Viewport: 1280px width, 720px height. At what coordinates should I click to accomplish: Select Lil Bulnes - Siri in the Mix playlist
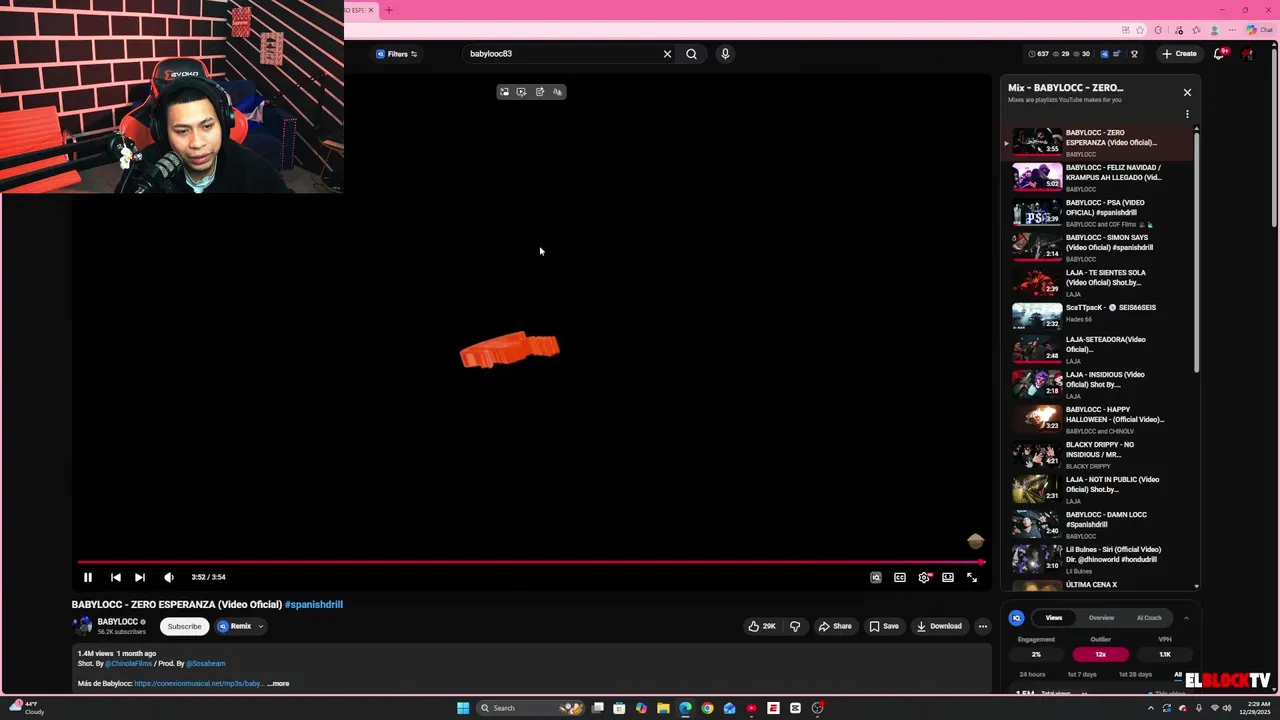pyautogui.click(x=1098, y=559)
